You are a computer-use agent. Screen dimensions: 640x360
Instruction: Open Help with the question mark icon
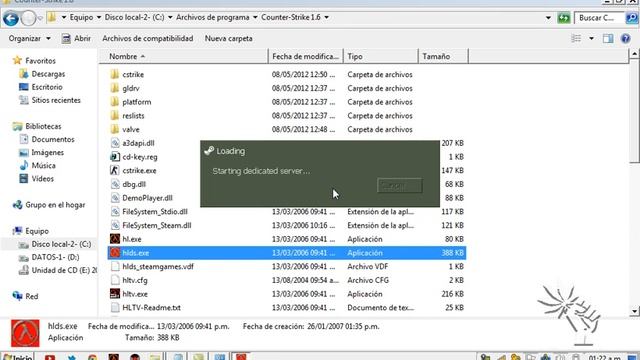tap(625, 38)
